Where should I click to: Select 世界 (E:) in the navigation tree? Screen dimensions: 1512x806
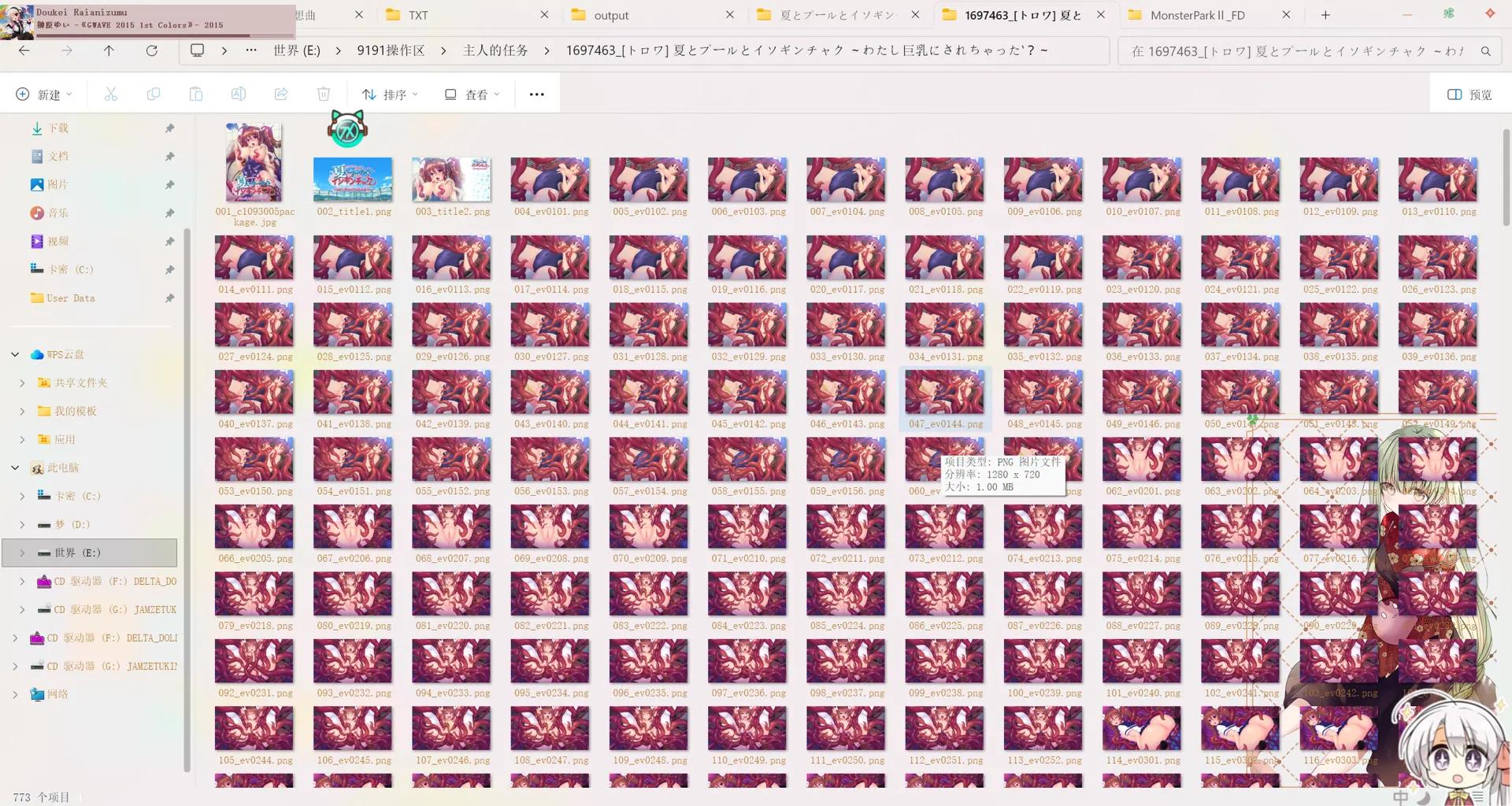click(x=90, y=553)
